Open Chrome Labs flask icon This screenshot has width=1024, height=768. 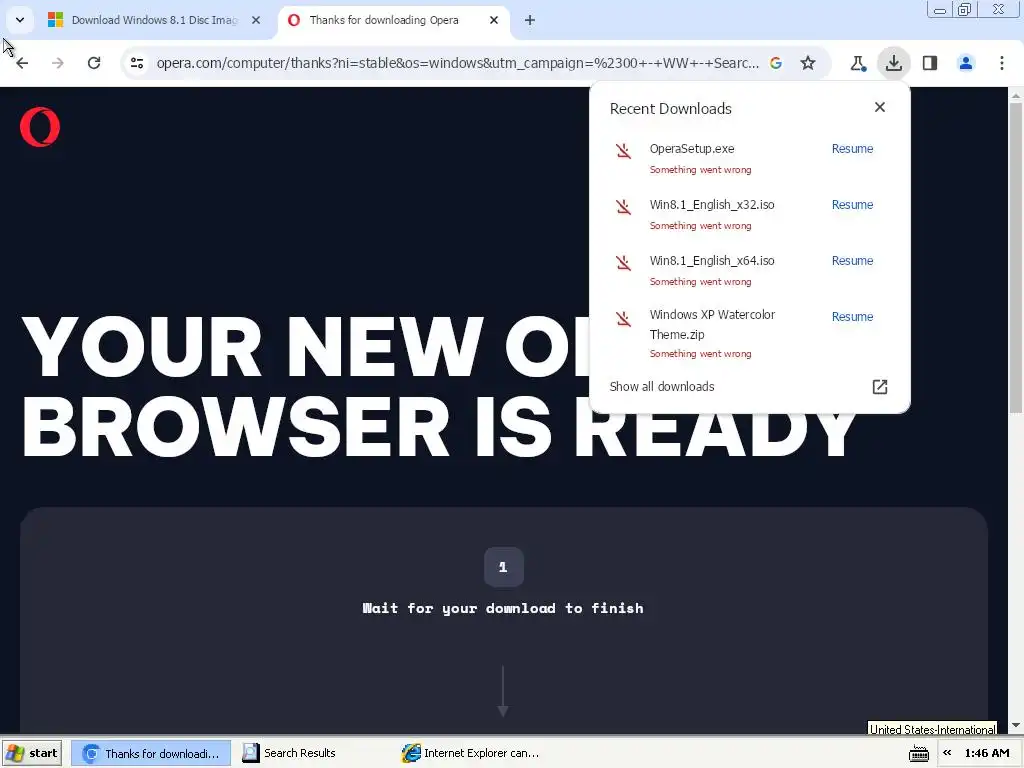pos(858,63)
